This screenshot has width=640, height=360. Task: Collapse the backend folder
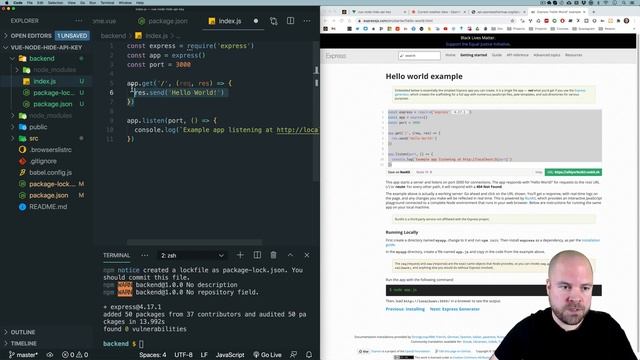pos(41,59)
